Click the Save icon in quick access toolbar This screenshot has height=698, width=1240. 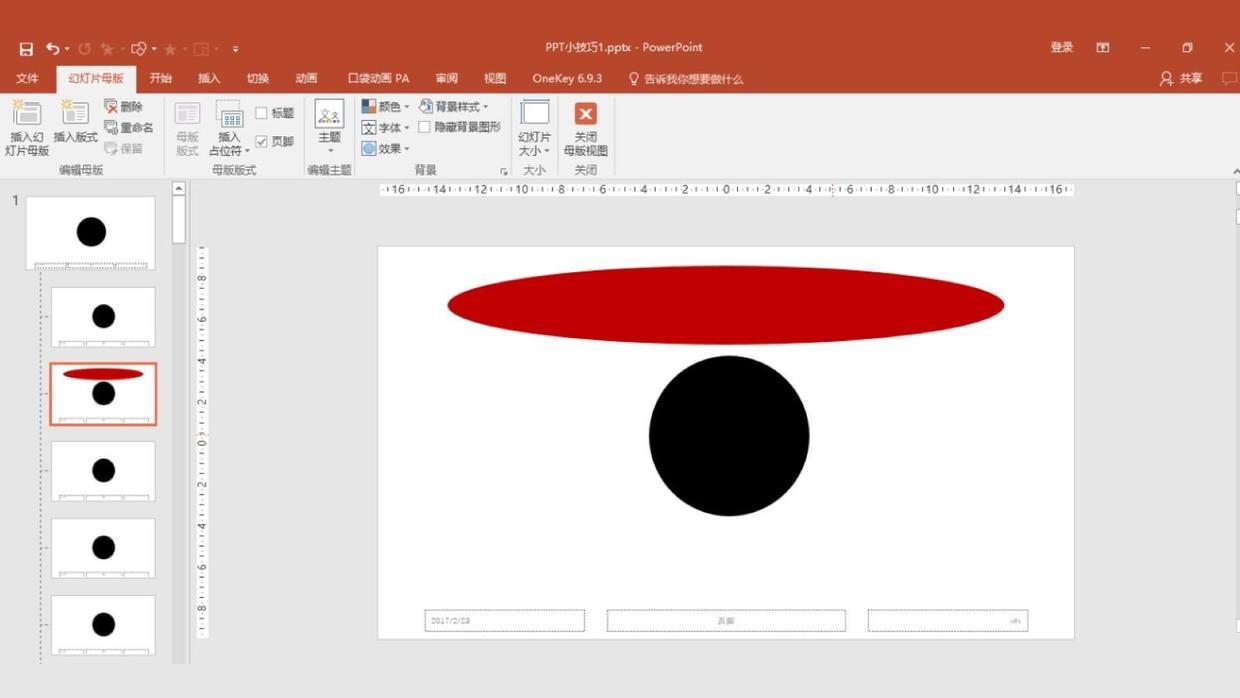(x=26, y=48)
